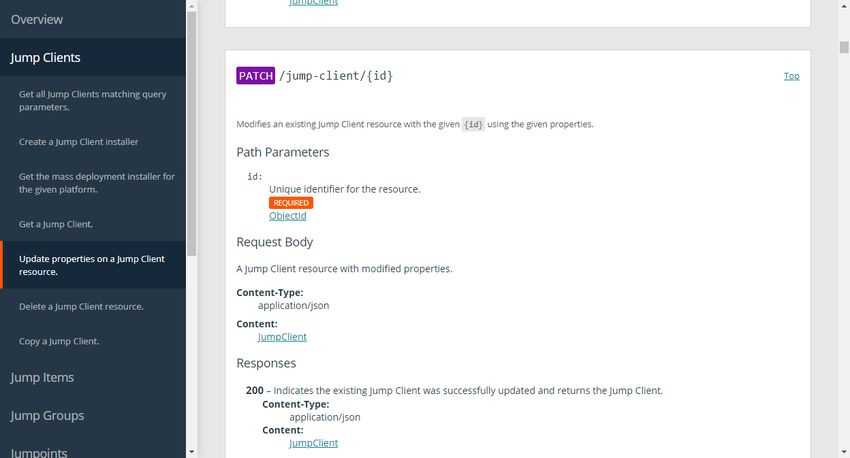Open the ObjectId type link

click(x=288, y=216)
